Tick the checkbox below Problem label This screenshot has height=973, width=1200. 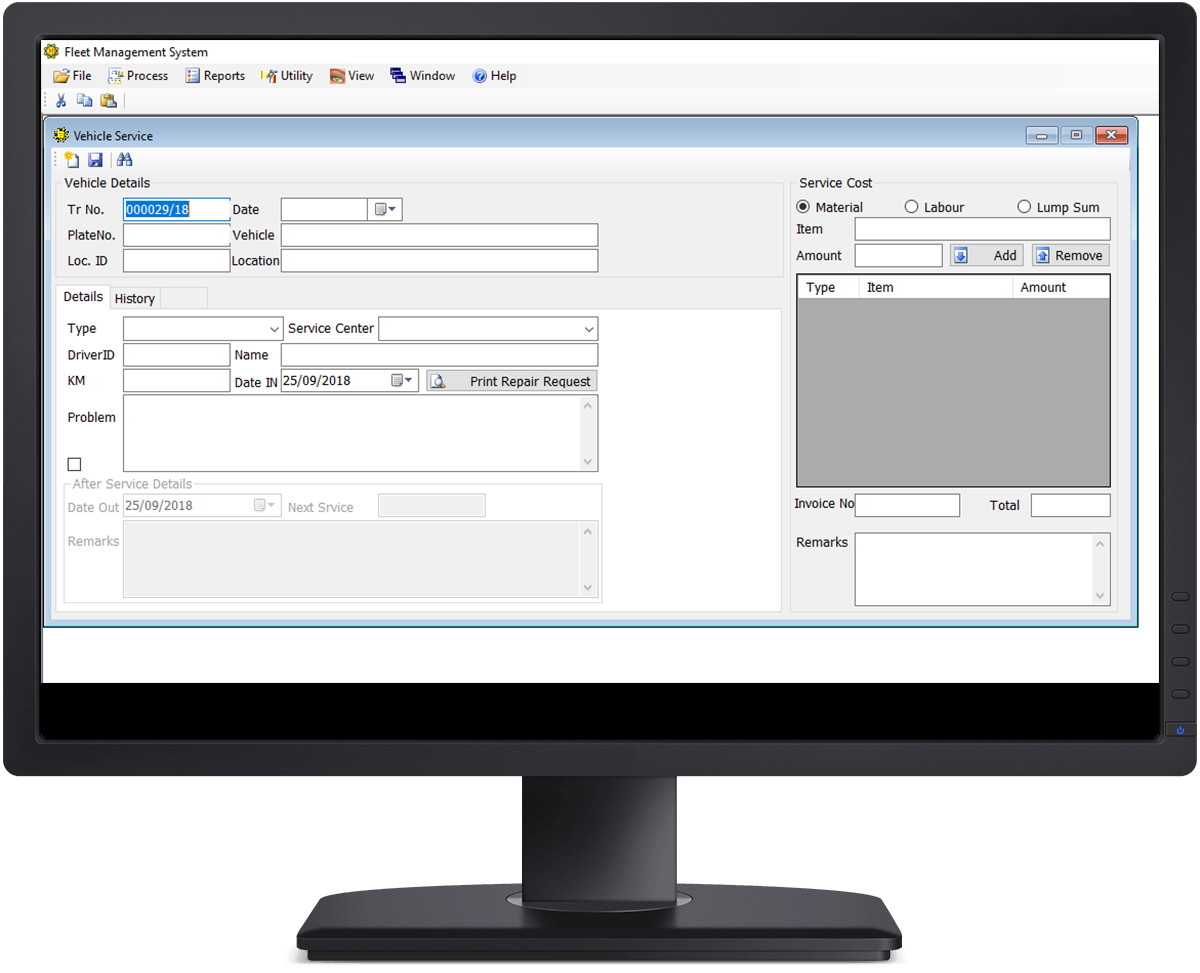pyautogui.click(x=74, y=464)
